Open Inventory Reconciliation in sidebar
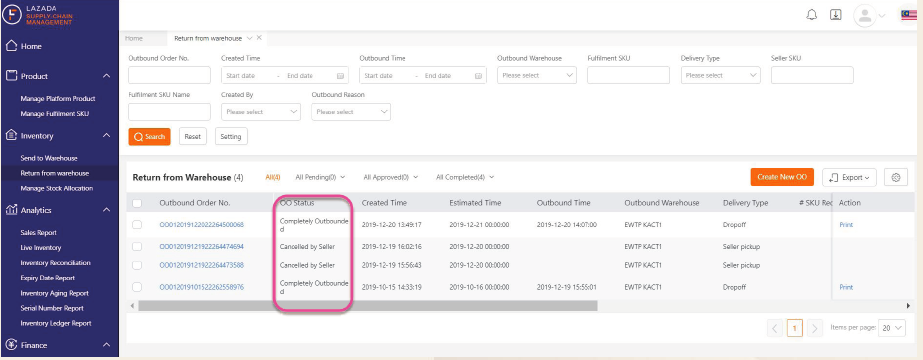This screenshot has height=360, width=923. (x=55, y=263)
